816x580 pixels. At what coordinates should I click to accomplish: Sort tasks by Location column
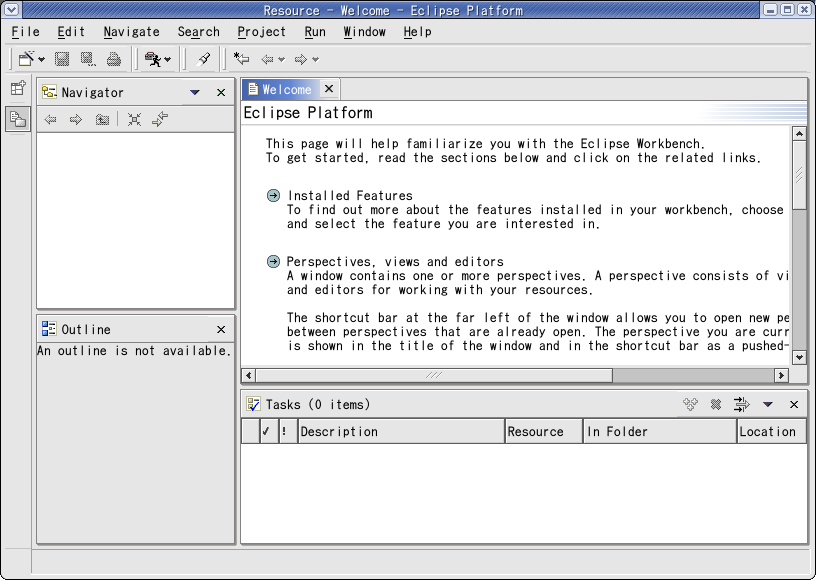tap(772, 431)
